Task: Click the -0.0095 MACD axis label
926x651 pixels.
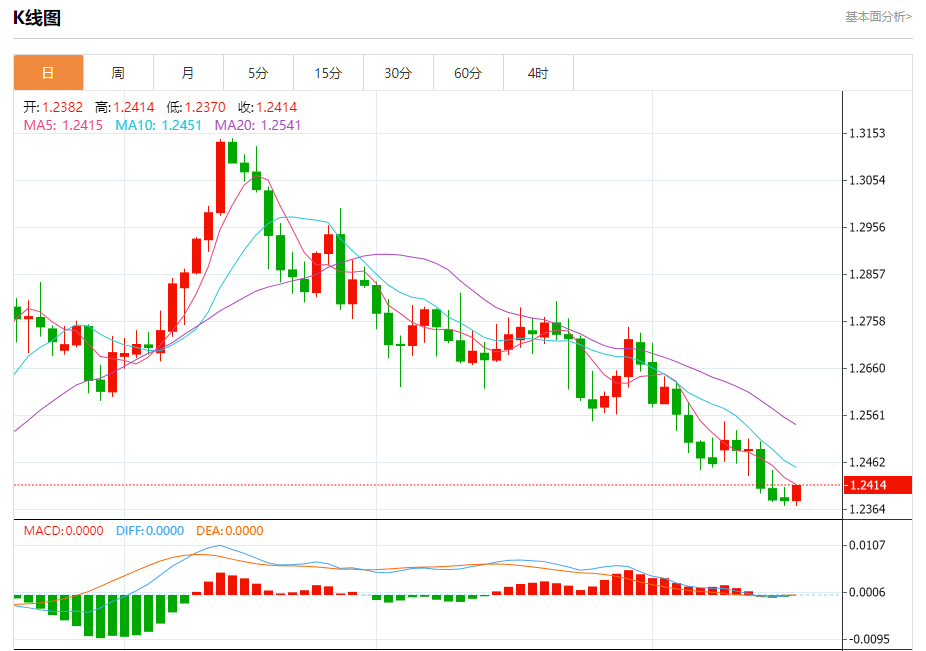Action: click(867, 639)
